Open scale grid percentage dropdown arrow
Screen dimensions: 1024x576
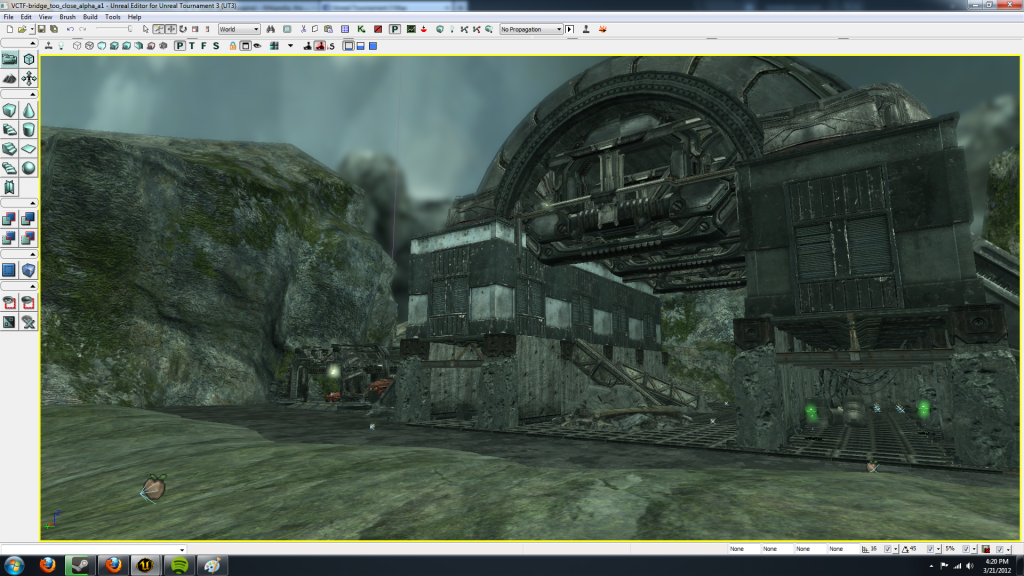point(974,549)
